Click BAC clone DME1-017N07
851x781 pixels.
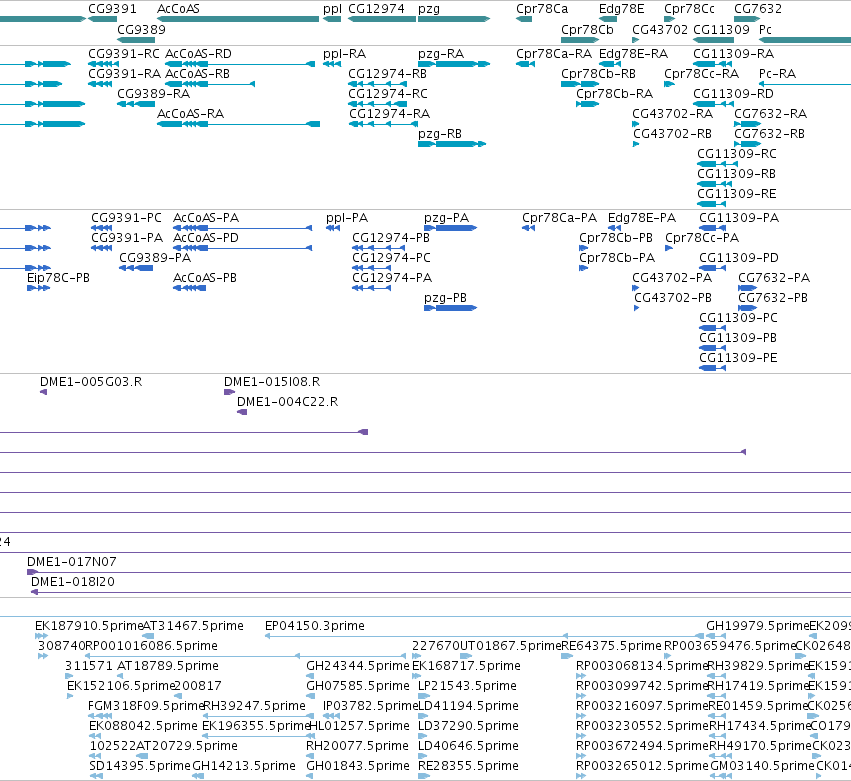[x=439, y=572]
